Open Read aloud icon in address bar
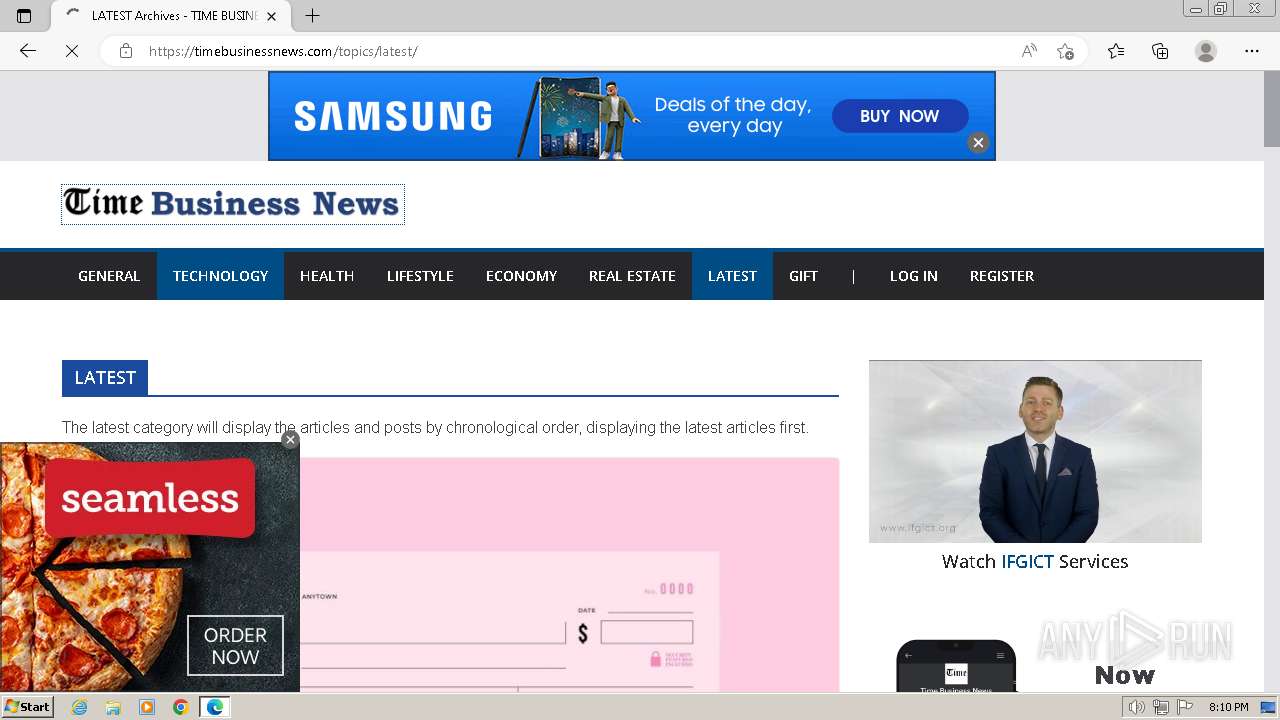This screenshot has height=720, width=1280. point(1029,51)
